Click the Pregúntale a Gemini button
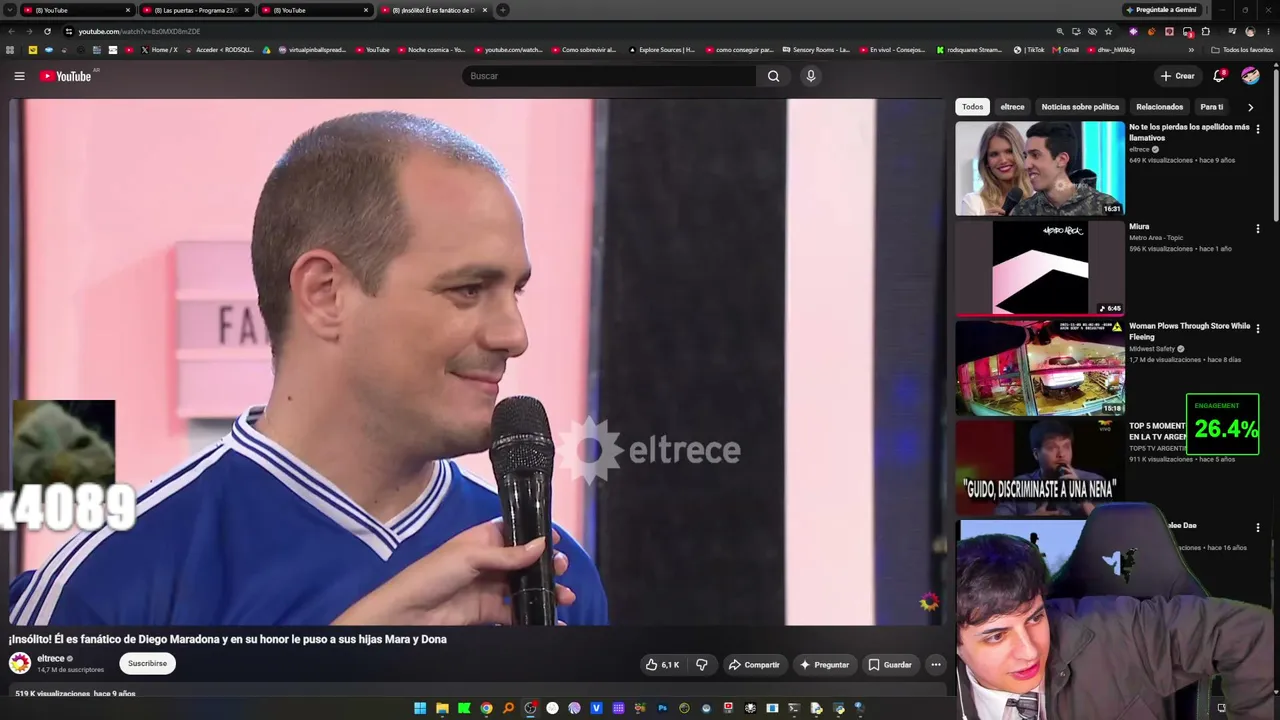The height and width of the screenshot is (720, 1280). click(x=1160, y=10)
